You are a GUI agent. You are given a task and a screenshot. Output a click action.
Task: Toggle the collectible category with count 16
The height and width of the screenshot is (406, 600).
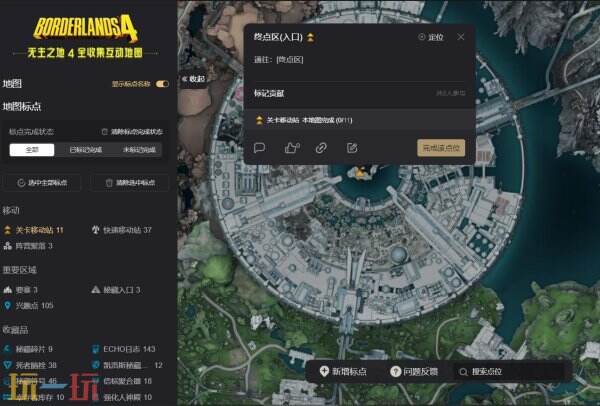pos(122,381)
